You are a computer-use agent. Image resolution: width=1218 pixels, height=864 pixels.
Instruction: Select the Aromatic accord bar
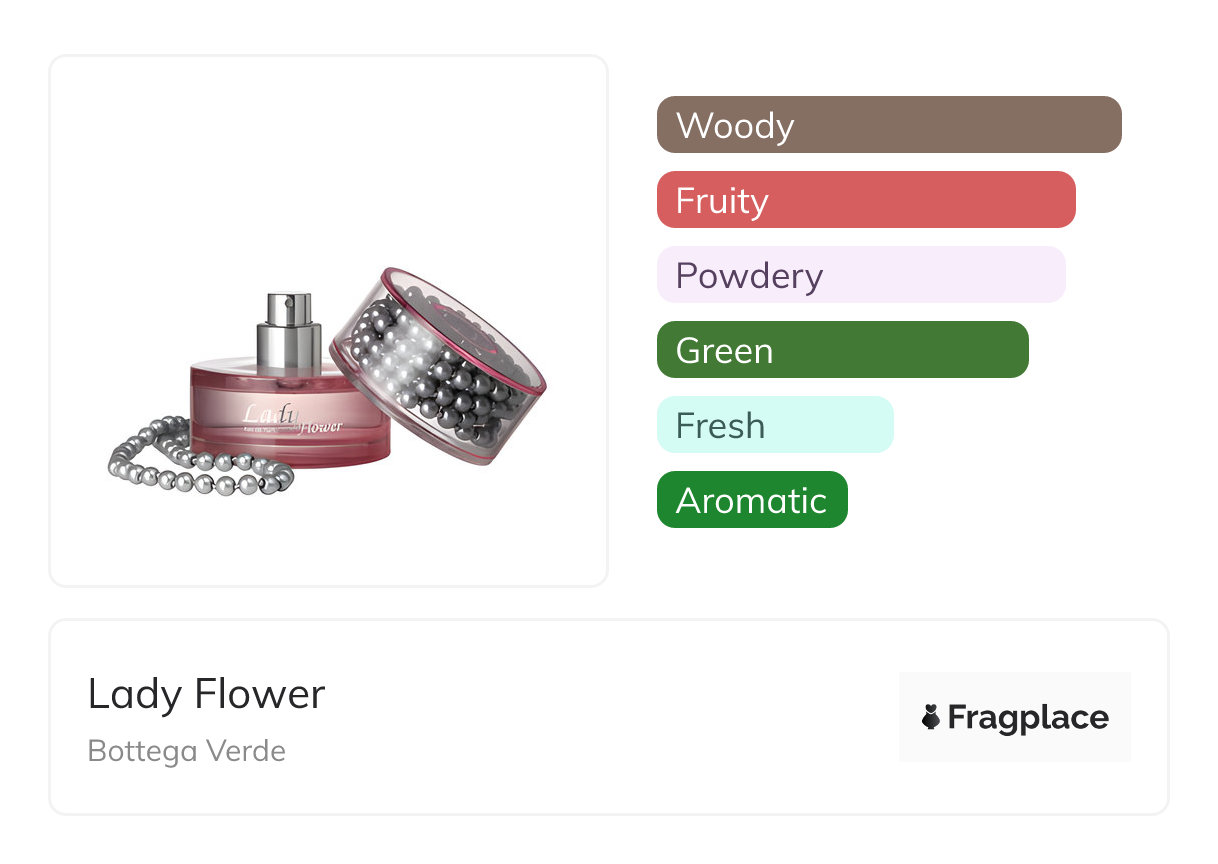tap(752, 500)
